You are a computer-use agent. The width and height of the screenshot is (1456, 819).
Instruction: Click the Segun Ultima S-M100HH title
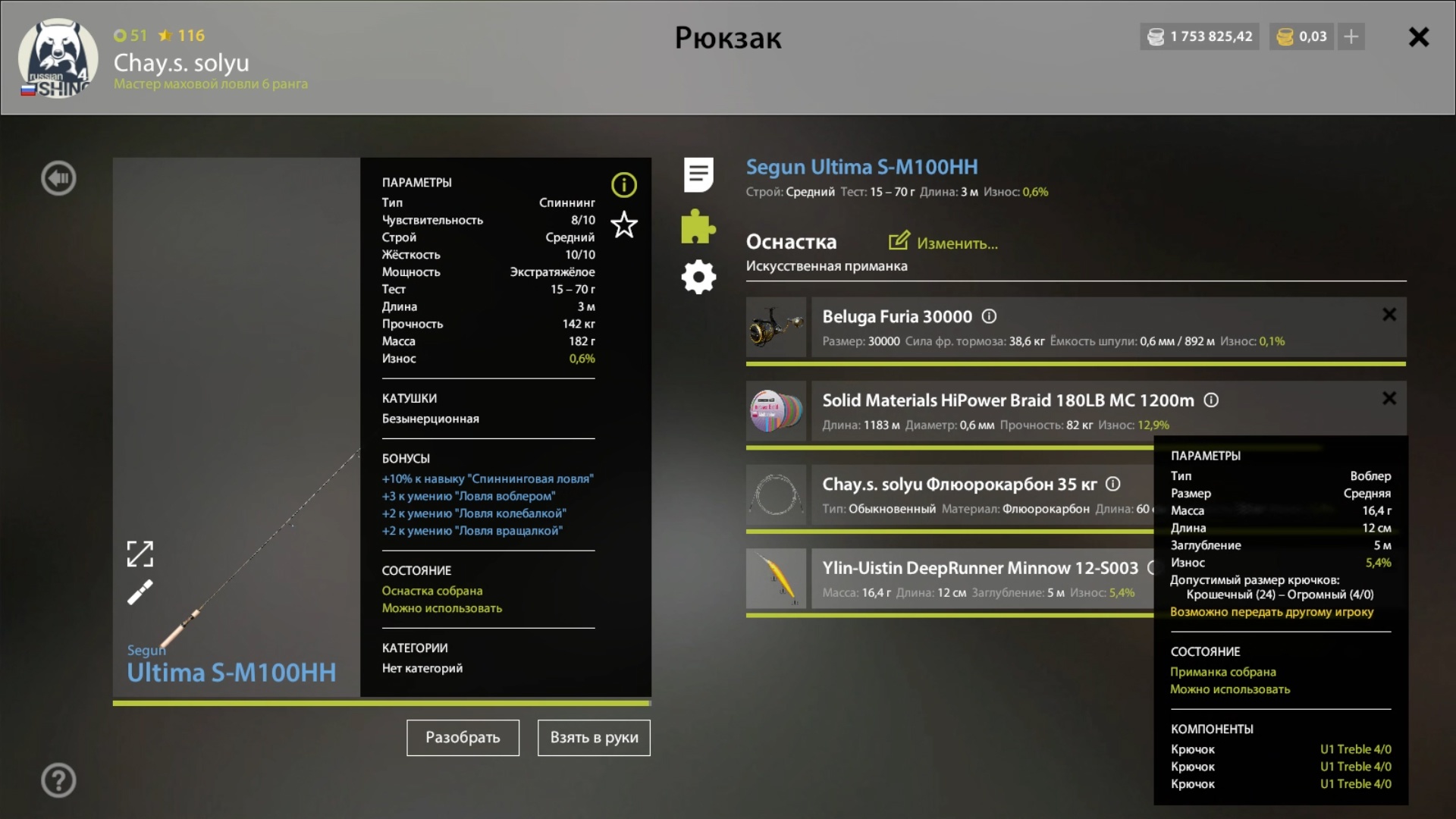861,167
